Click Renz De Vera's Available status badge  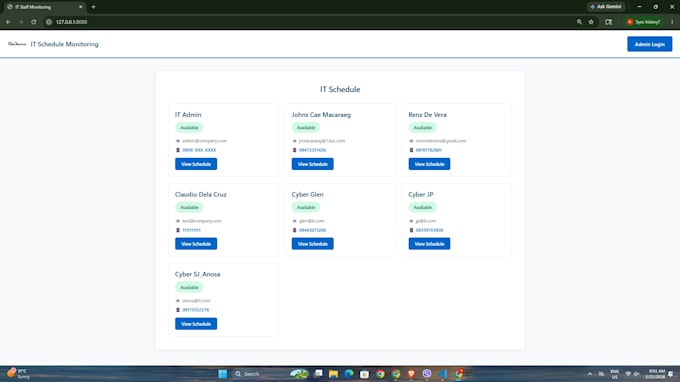tap(422, 127)
